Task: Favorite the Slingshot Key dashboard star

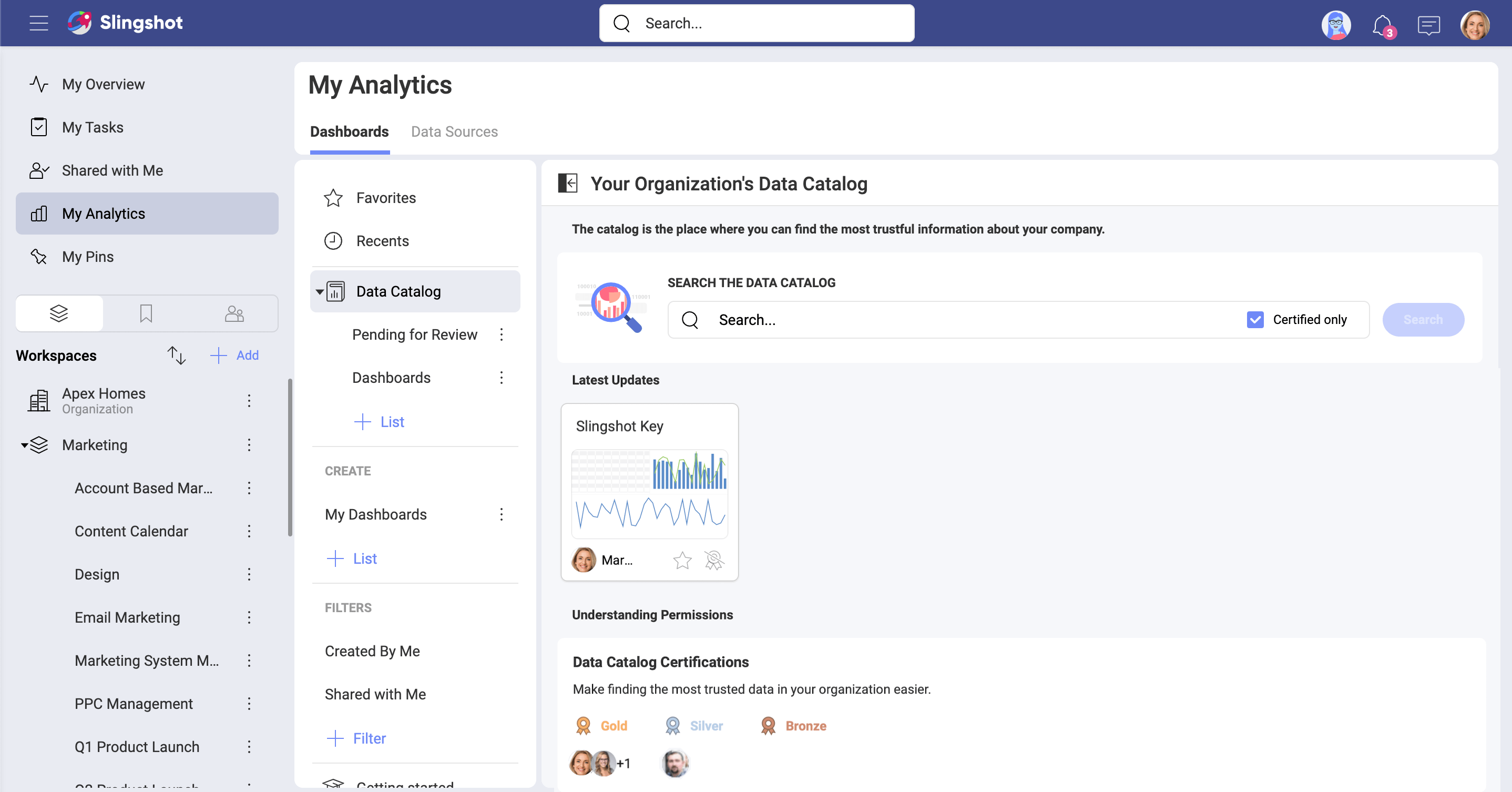Action: pos(682,560)
